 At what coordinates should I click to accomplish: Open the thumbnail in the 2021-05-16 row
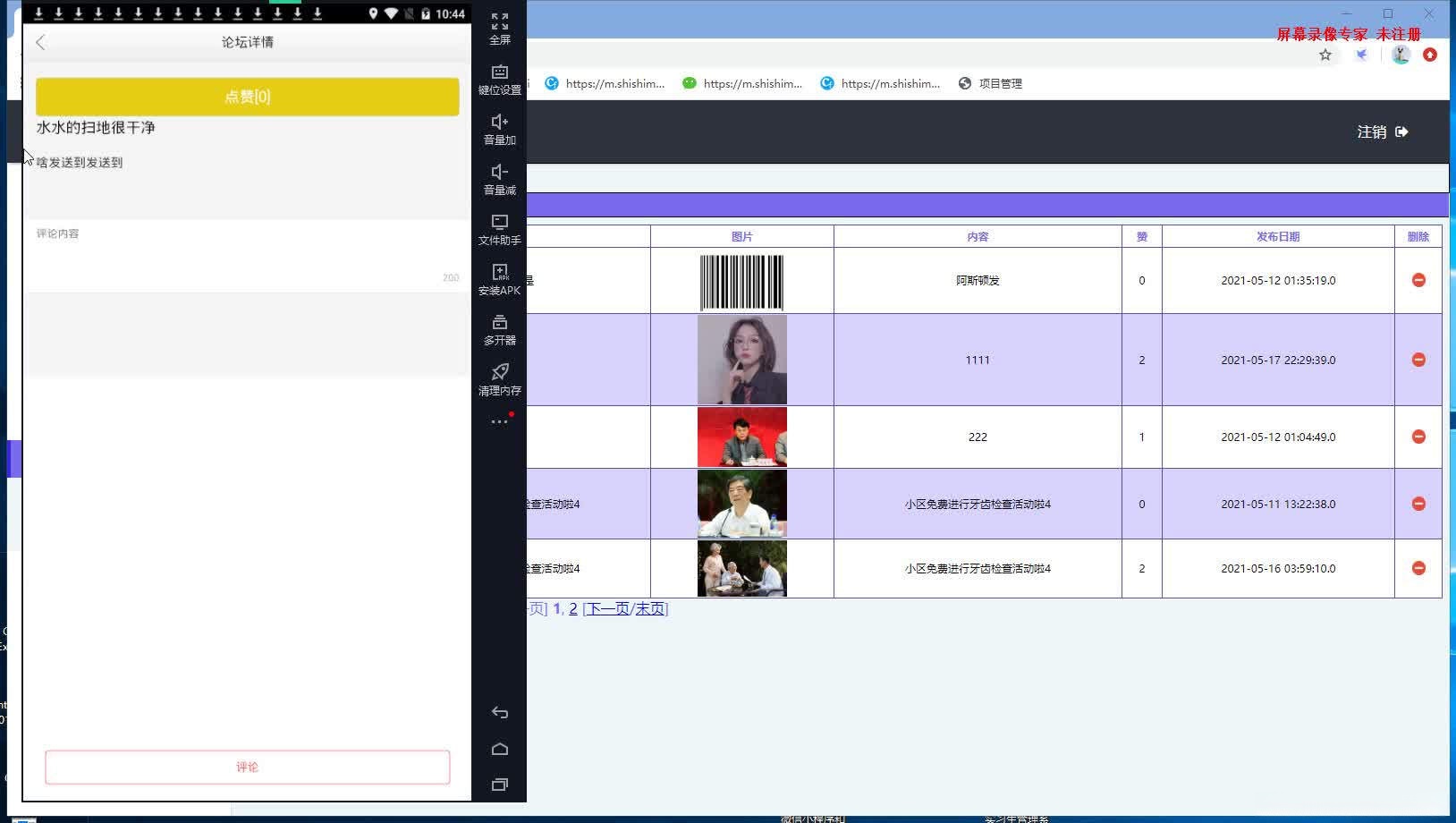pos(742,568)
